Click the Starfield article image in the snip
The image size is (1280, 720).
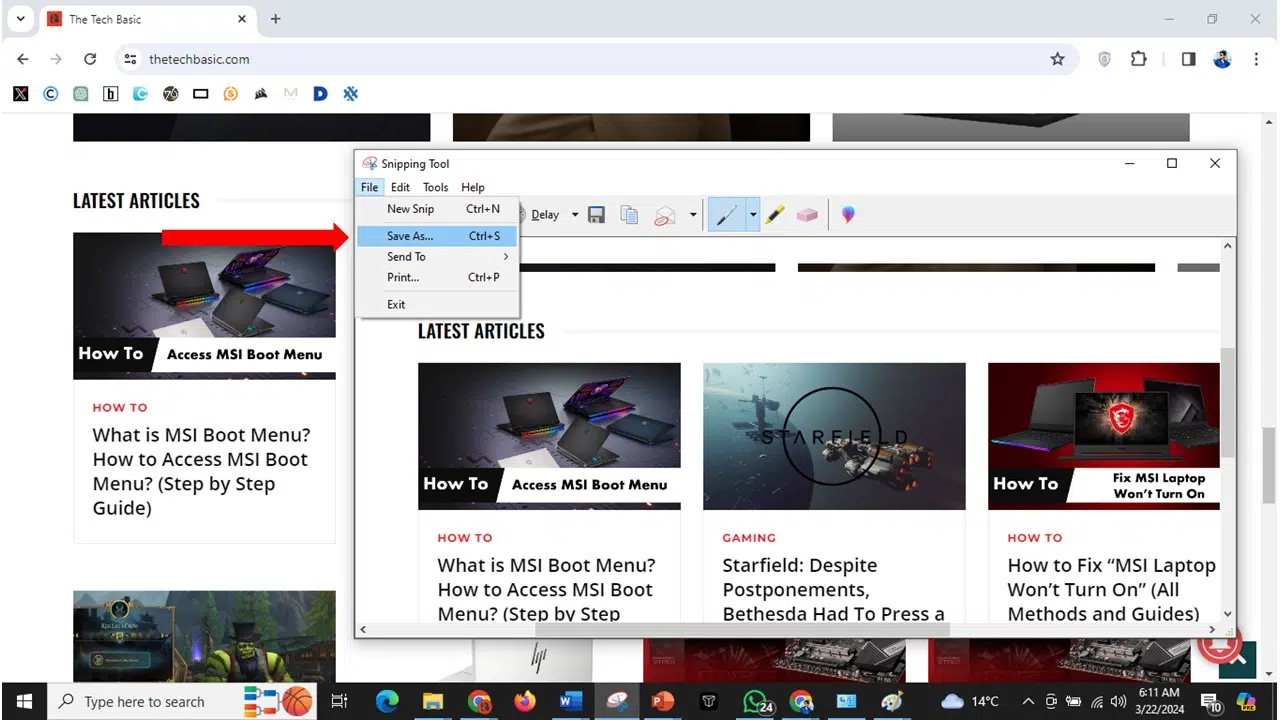[834, 436]
